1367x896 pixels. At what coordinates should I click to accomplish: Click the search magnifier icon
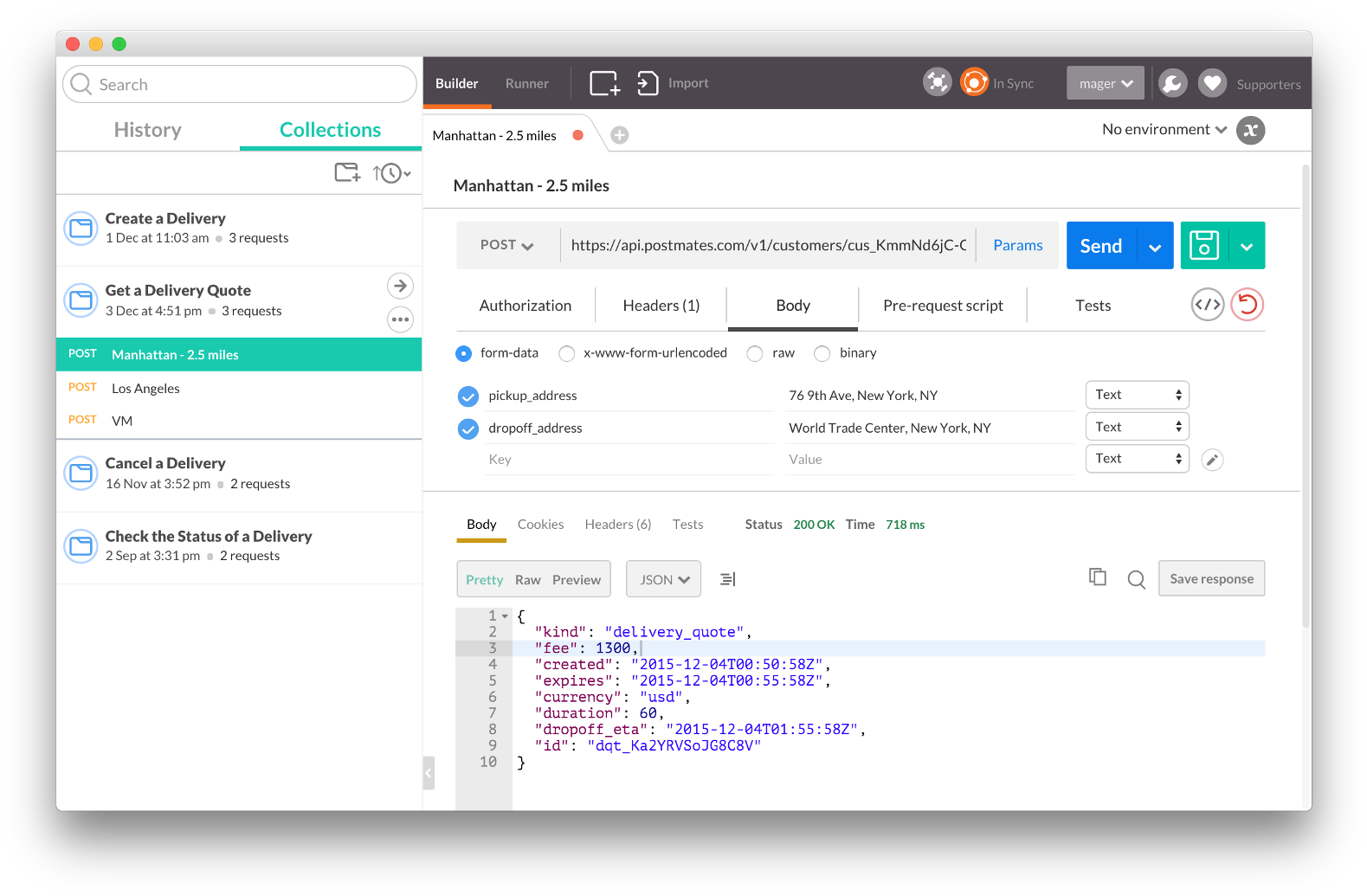[x=81, y=84]
